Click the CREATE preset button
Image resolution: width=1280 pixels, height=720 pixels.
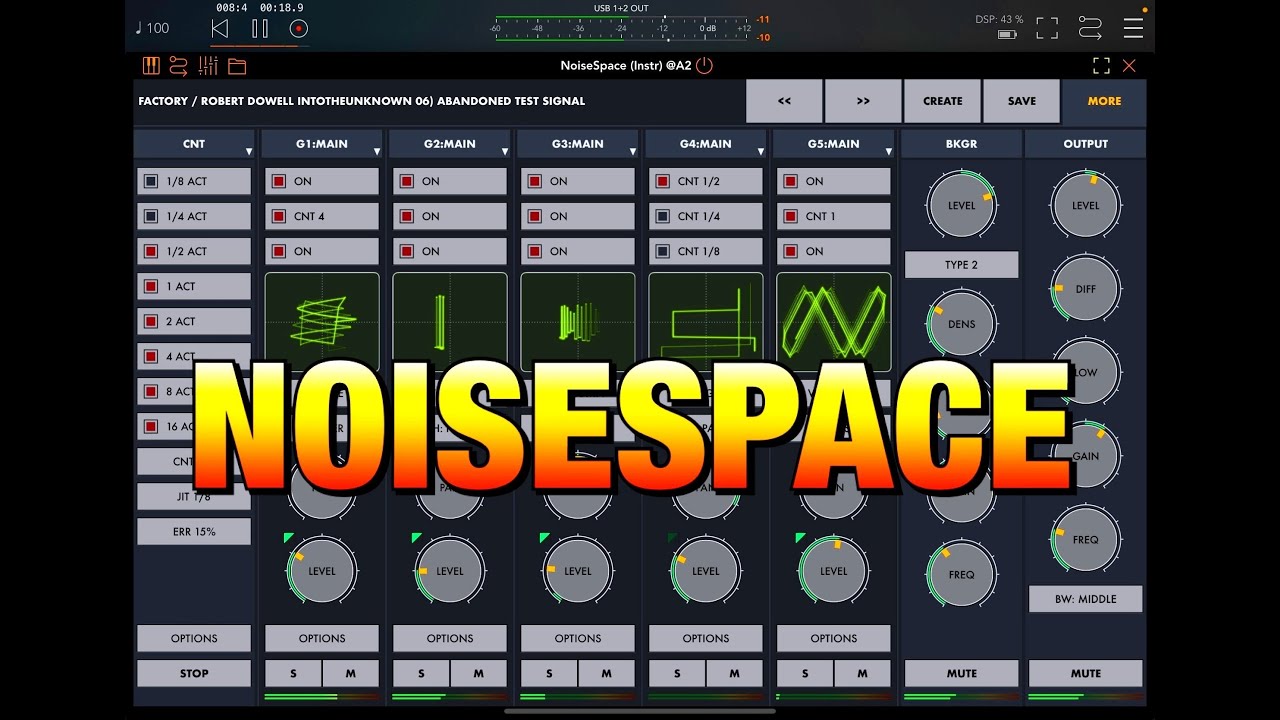click(943, 101)
